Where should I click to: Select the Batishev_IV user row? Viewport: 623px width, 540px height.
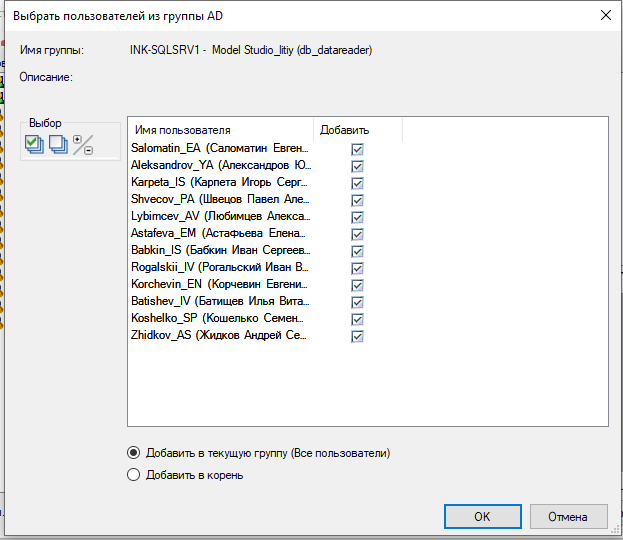(220, 301)
